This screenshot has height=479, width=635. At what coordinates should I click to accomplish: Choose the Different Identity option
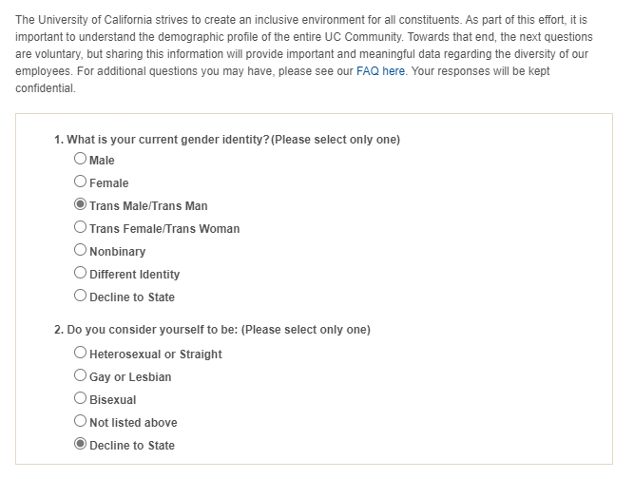click(x=80, y=272)
